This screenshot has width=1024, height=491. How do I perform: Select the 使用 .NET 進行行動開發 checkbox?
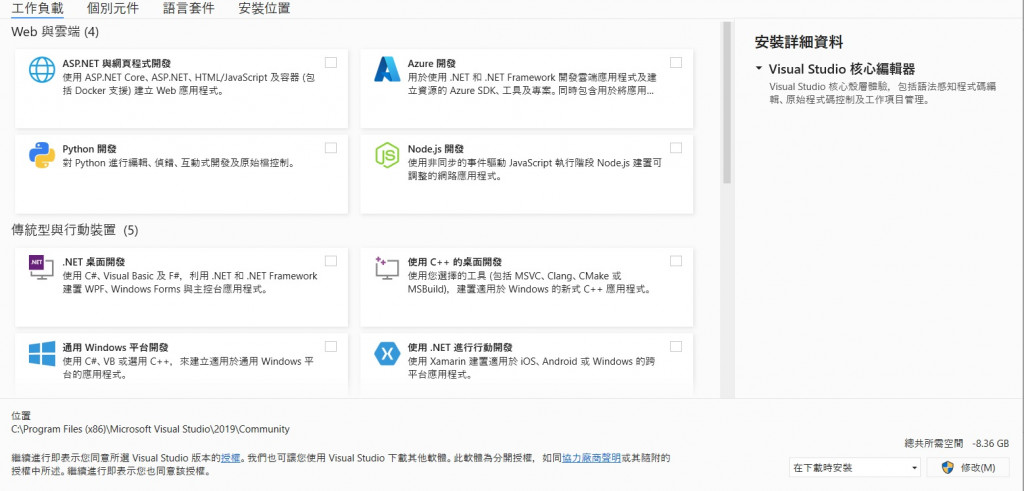point(676,347)
